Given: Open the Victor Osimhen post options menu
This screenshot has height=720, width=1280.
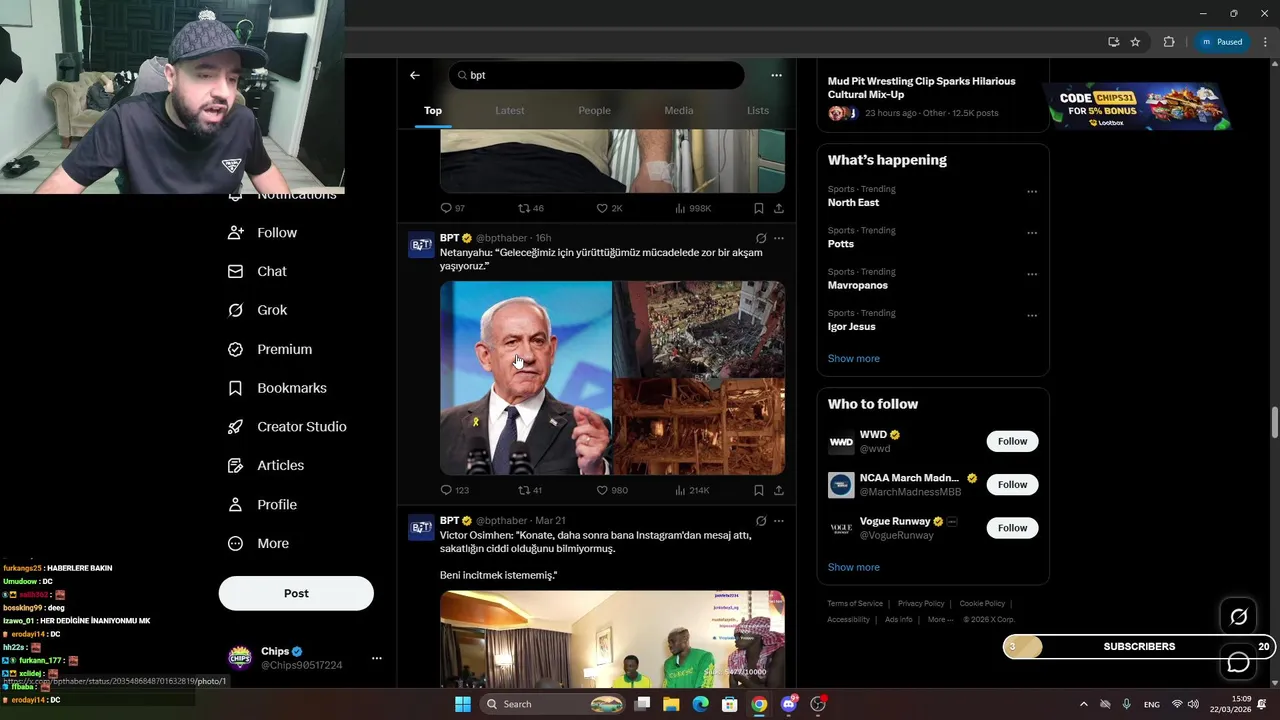Looking at the screenshot, I should [779, 521].
